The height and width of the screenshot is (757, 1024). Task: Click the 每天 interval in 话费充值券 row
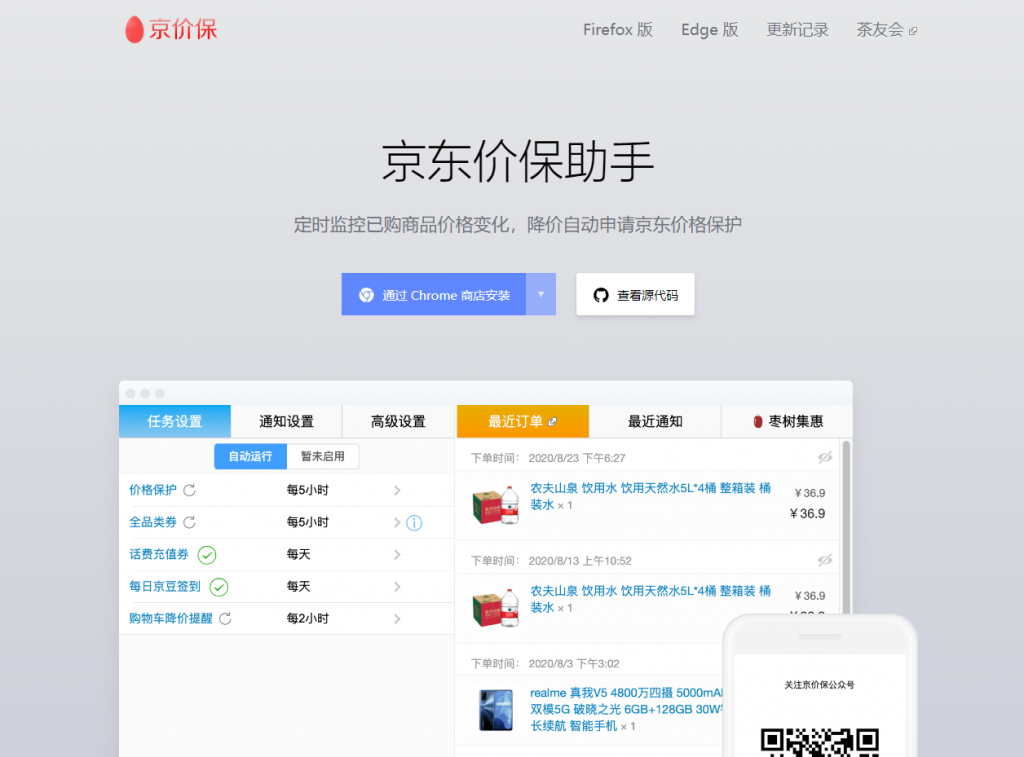tap(298, 555)
